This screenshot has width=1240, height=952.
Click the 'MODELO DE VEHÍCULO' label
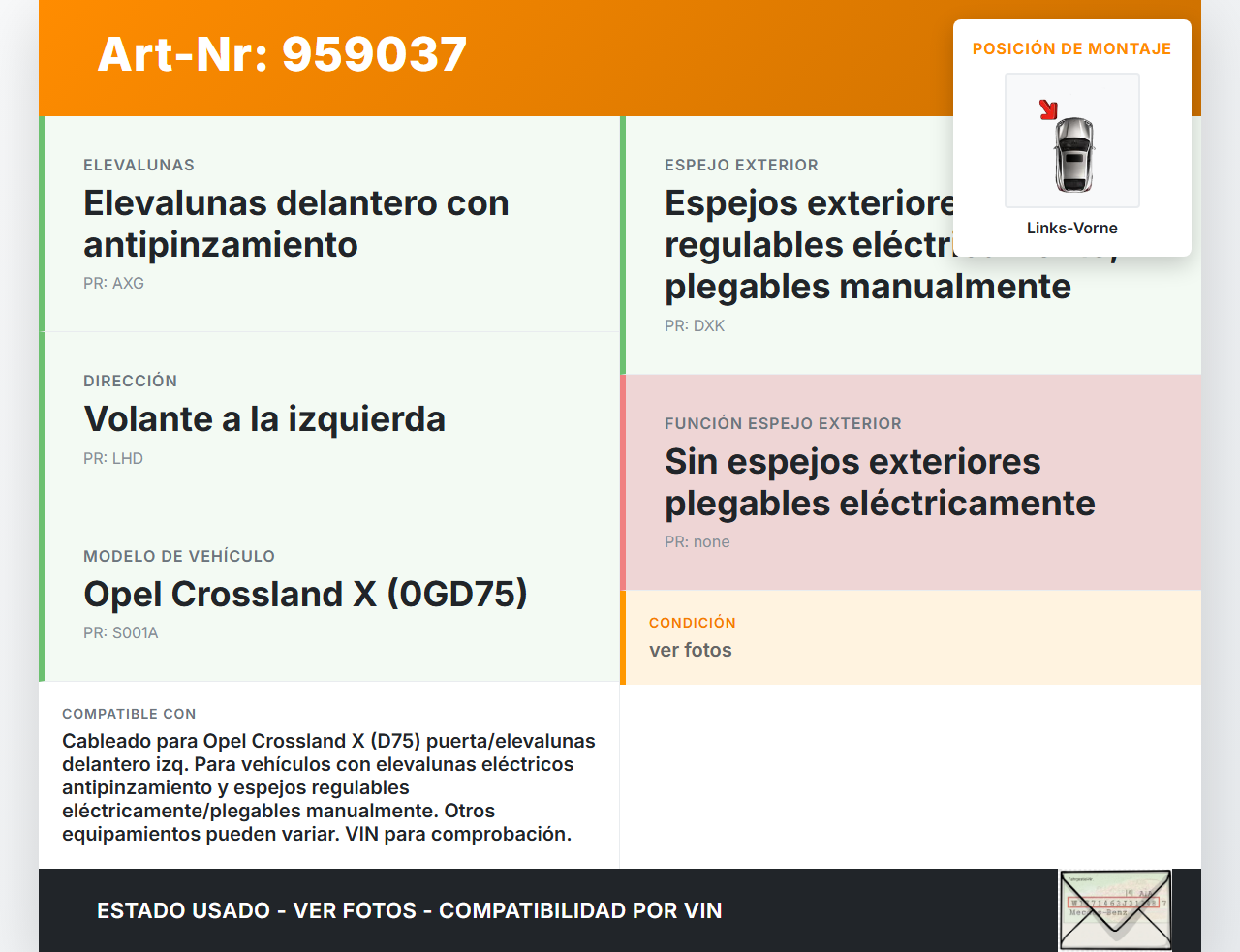coord(179,557)
